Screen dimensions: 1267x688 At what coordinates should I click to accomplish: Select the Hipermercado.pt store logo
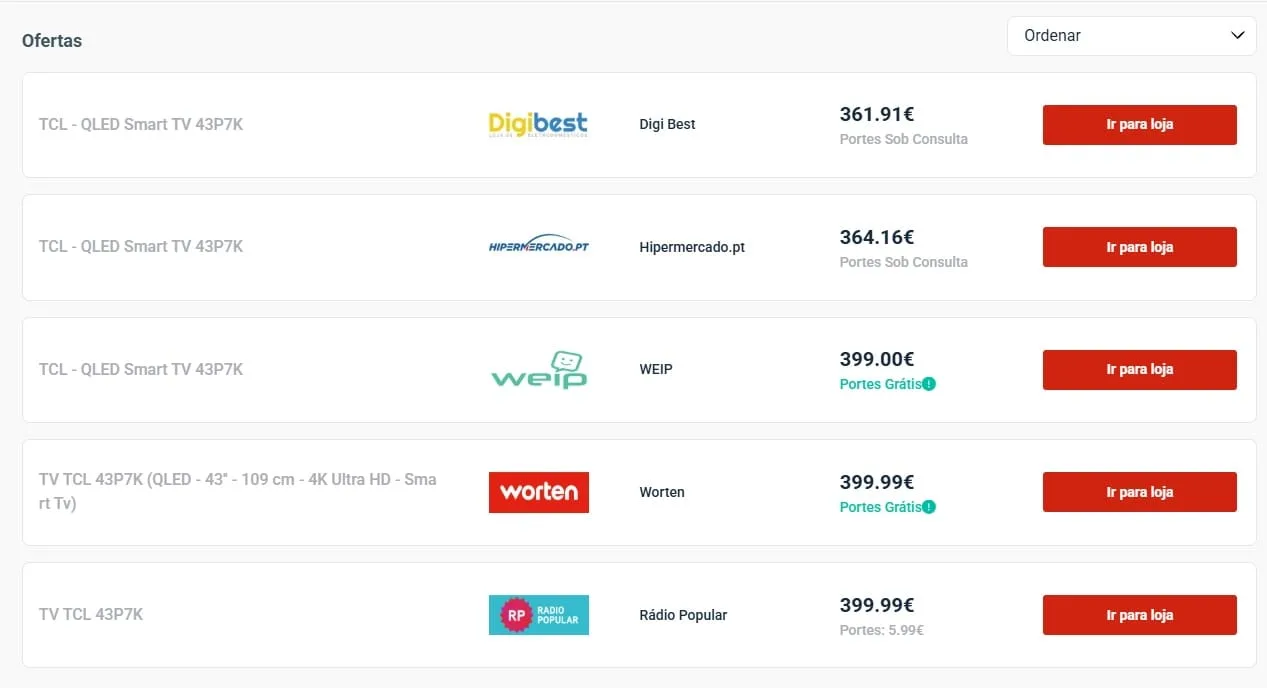point(538,243)
